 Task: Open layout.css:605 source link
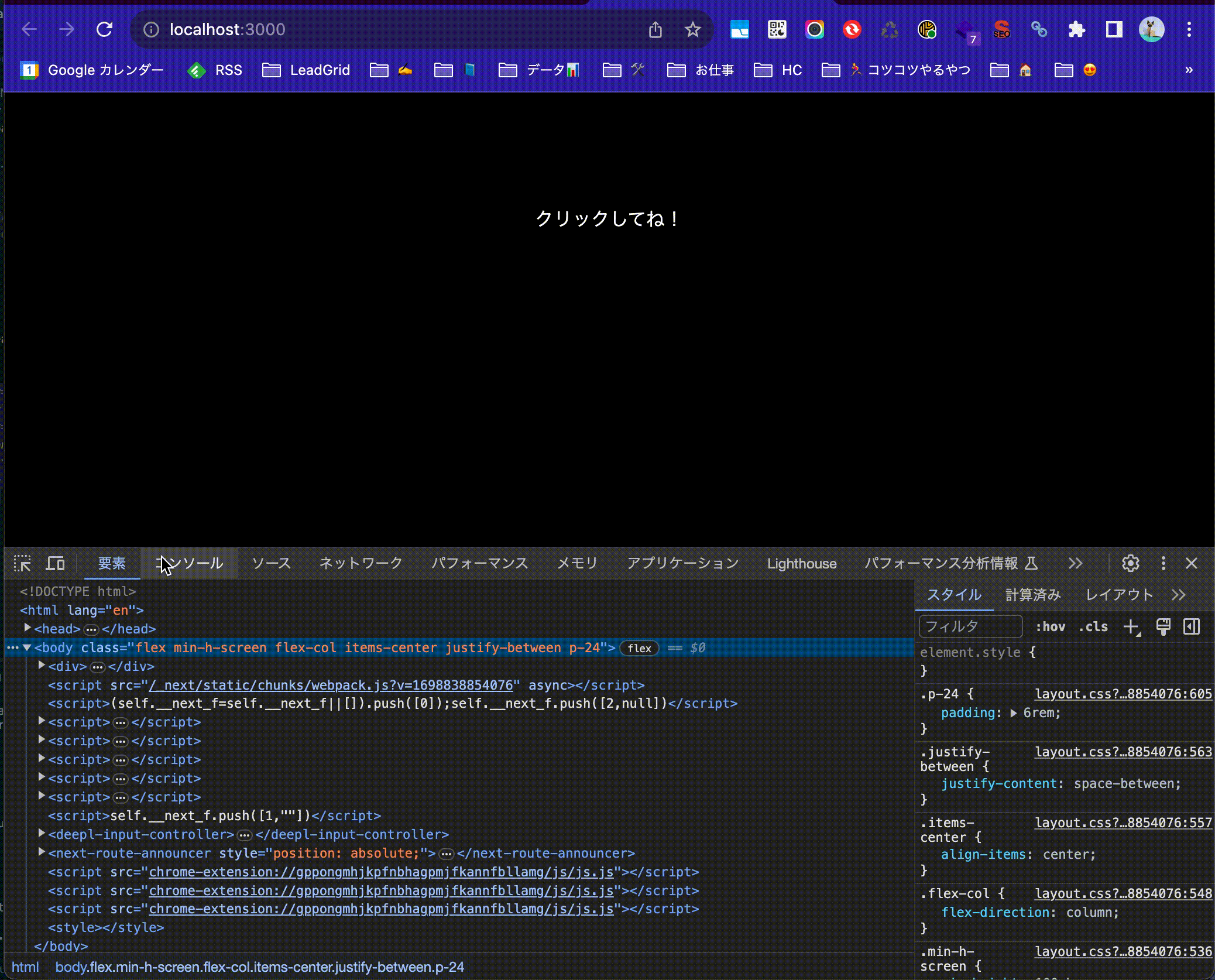tap(1123, 694)
